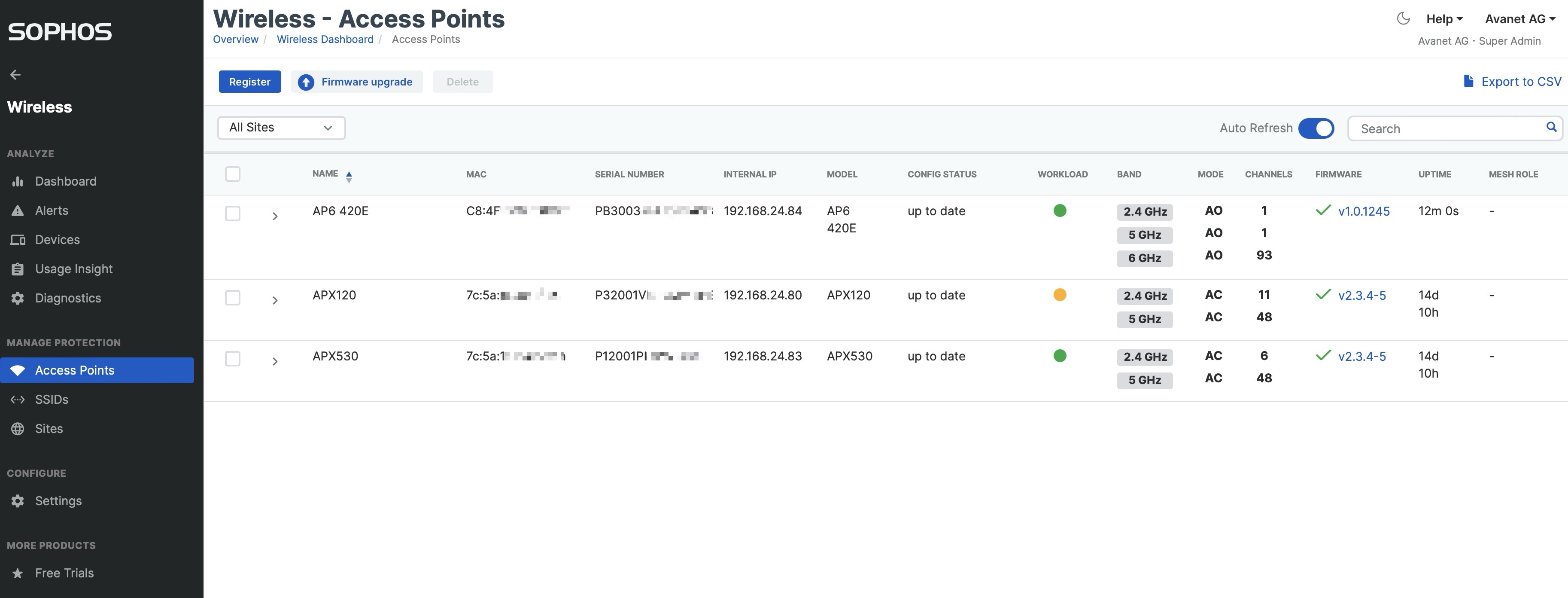Screen dimensions: 1568x598
Task: Open the Help menu
Action: [x=1444, y=19]
